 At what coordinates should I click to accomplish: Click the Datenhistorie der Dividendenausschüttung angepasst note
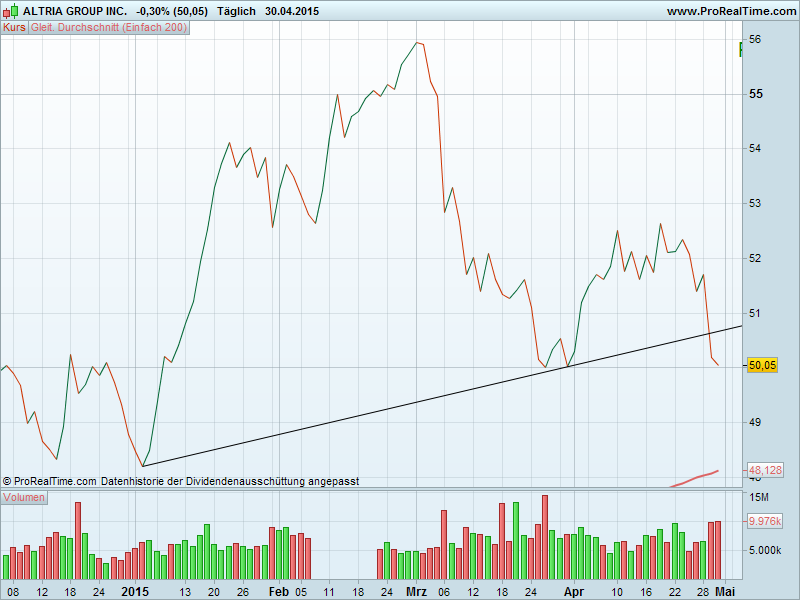pyautogui.click(x=230, y=481)
